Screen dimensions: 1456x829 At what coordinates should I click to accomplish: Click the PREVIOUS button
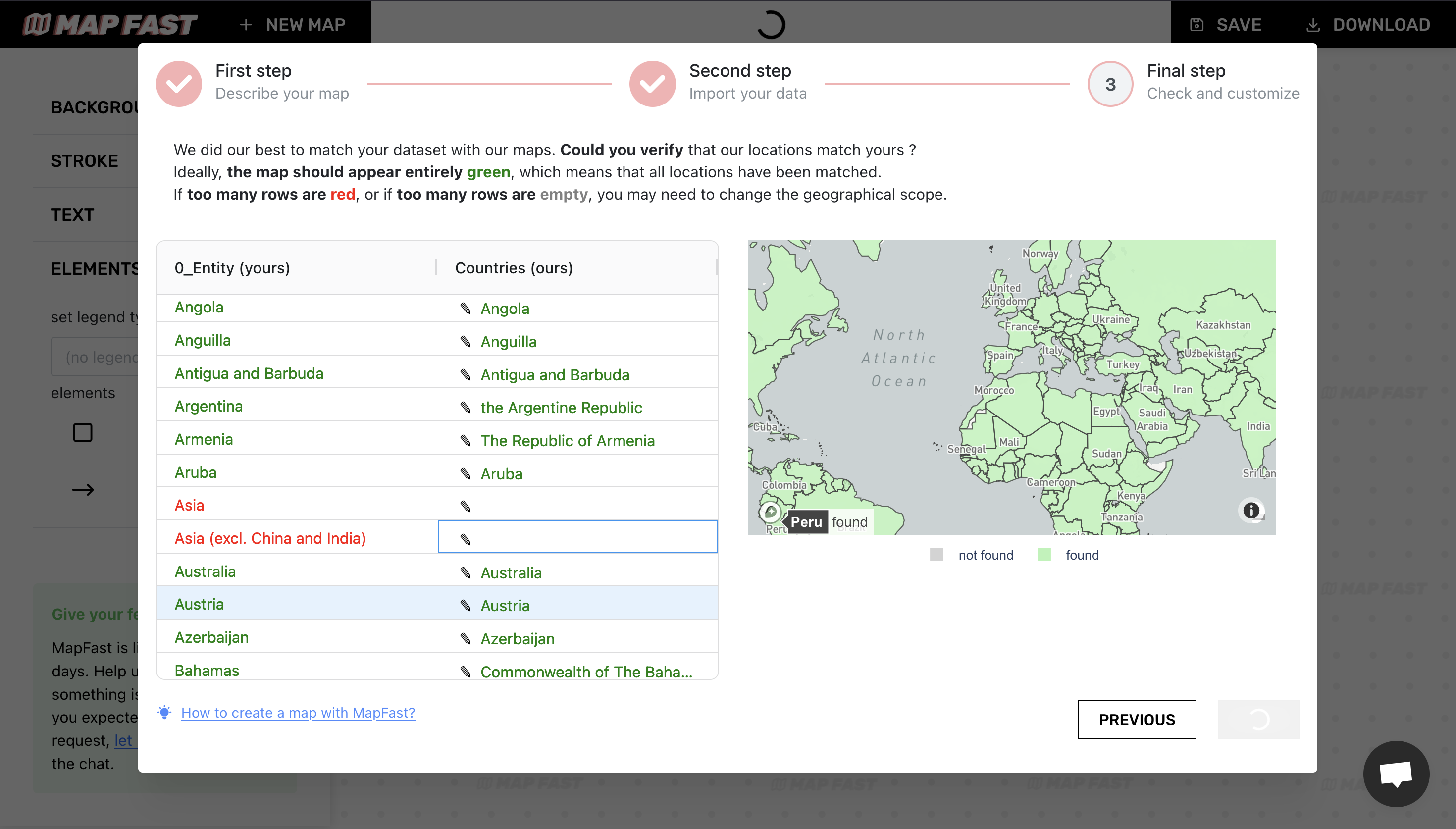[1137, 719]
